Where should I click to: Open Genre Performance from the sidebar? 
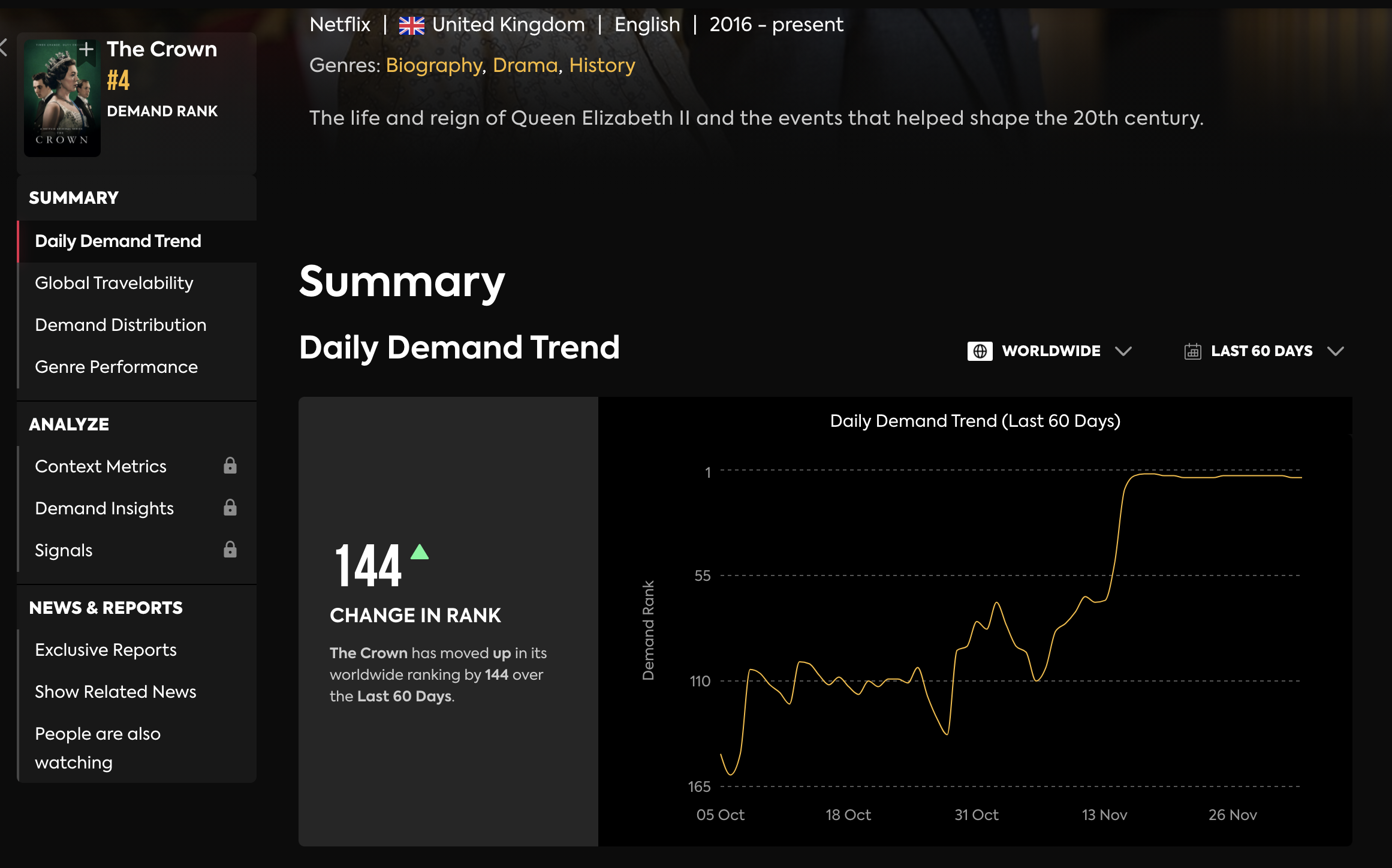tap(116, 367)
